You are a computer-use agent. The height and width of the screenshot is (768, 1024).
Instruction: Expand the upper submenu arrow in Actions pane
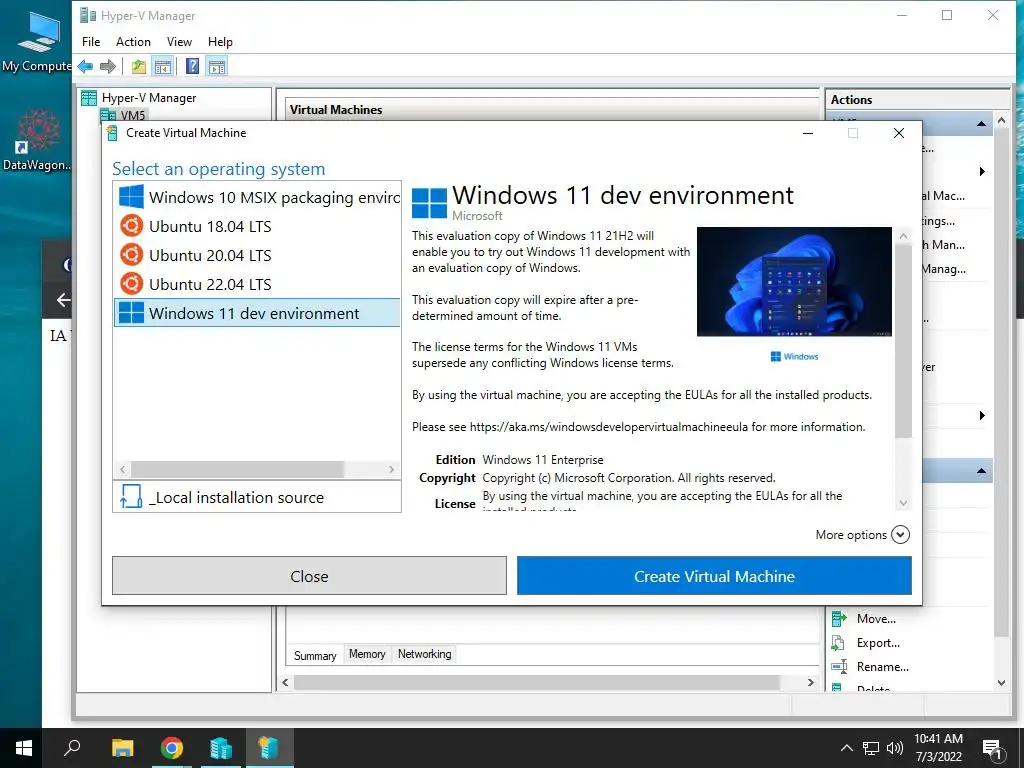click(982, 172)
